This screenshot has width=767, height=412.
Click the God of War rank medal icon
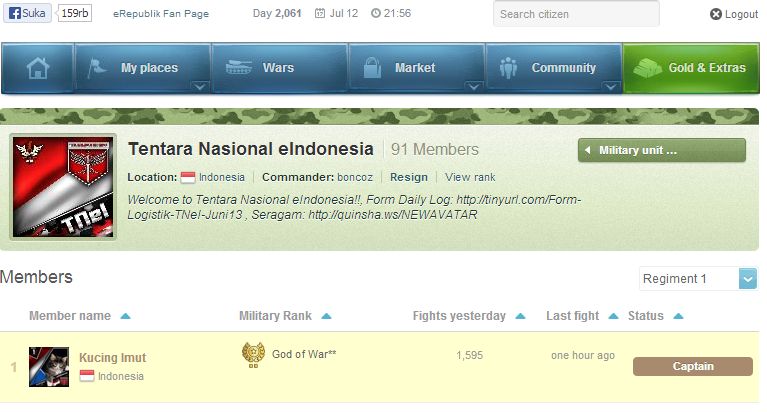pyautogui.click(x=253, y=355)
